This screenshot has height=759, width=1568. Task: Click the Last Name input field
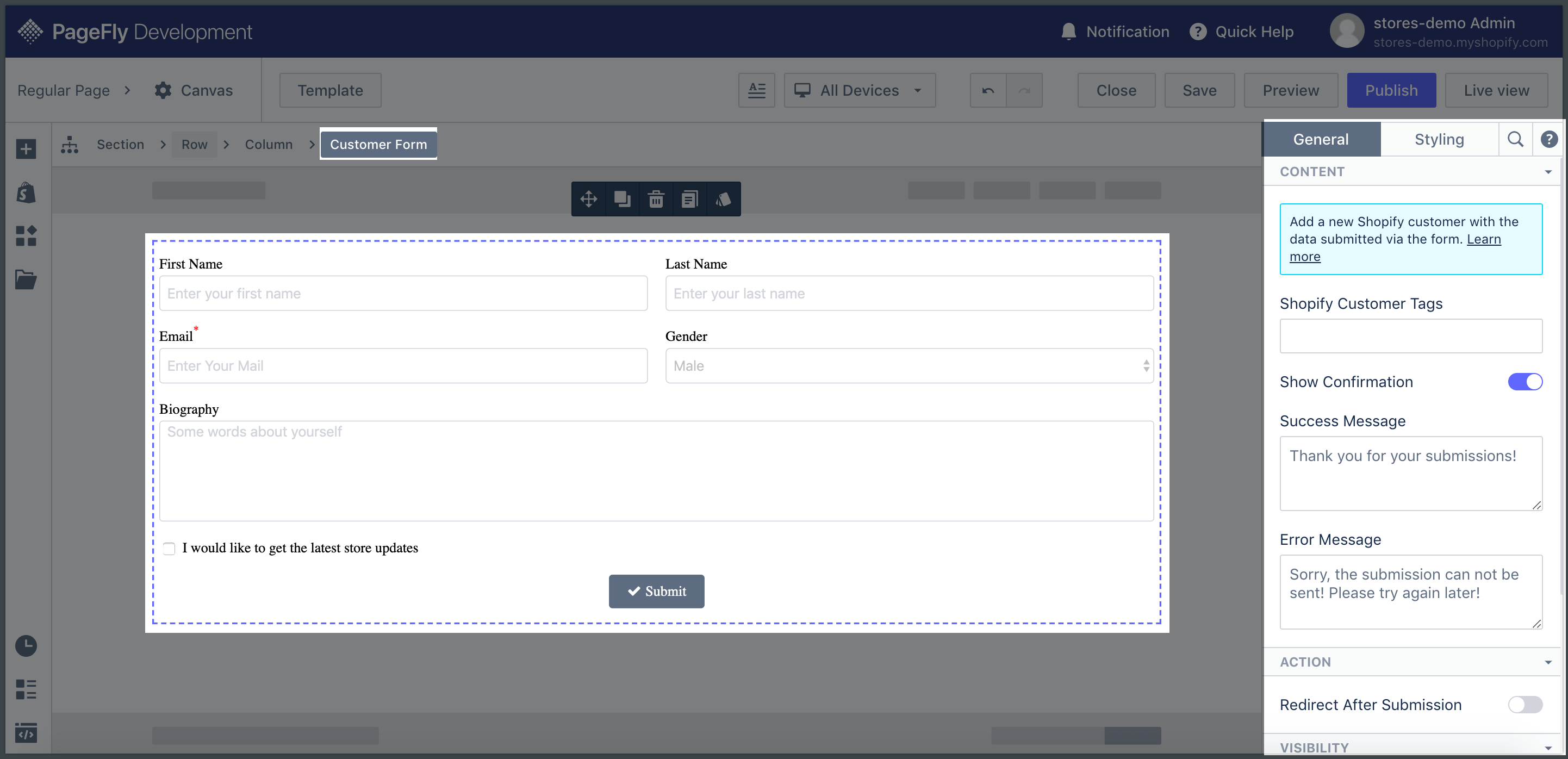[910, 294]
